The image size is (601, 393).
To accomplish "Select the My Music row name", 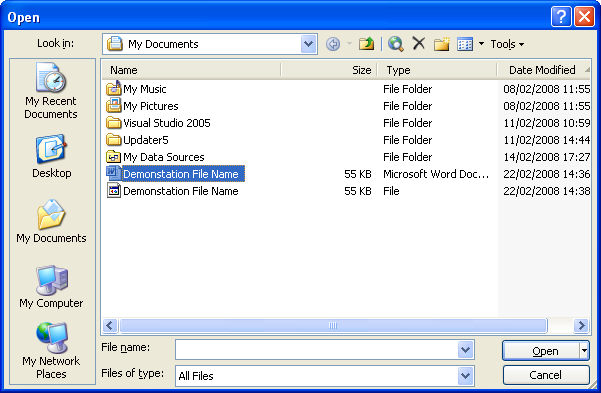I will click(x=145, y=89).
